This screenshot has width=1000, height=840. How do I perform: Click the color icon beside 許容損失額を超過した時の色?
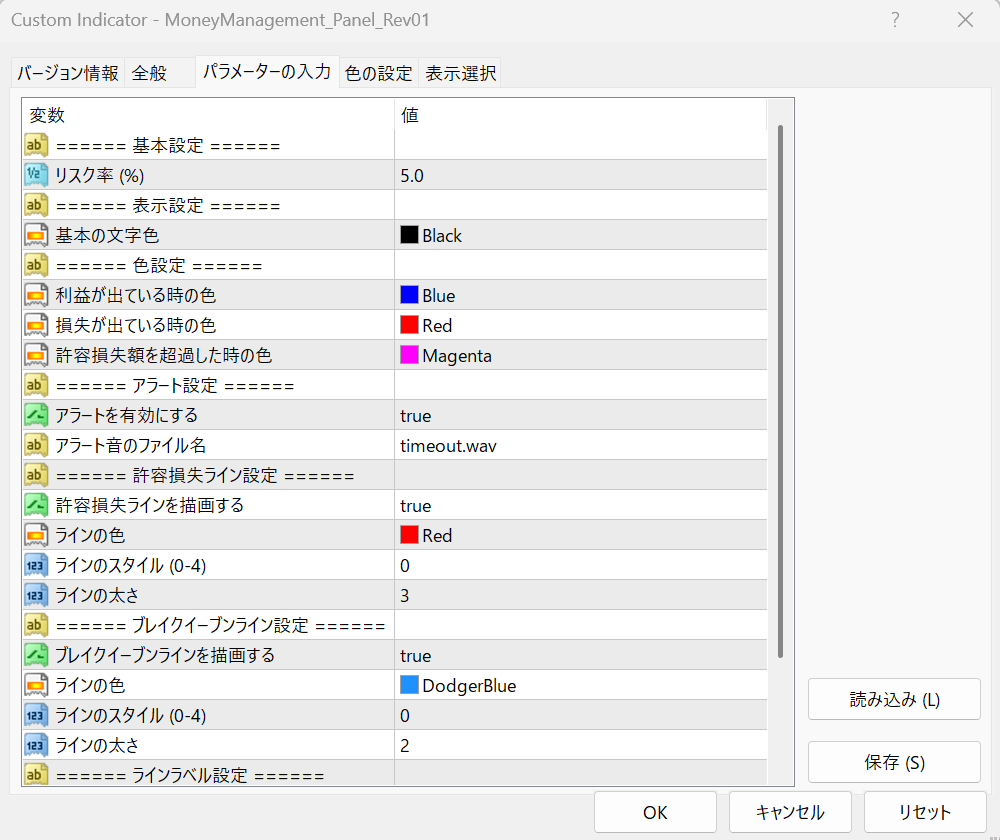pyautogui.click(x=36, y=355)
